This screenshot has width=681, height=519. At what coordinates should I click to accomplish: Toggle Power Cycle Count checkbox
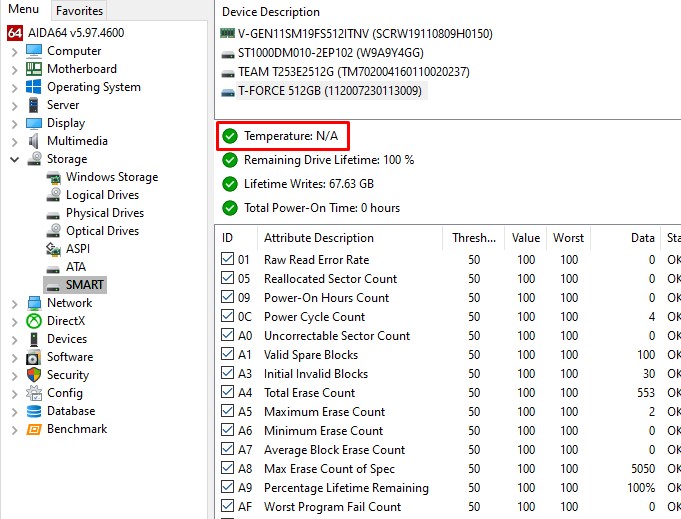tap(228, 316)
